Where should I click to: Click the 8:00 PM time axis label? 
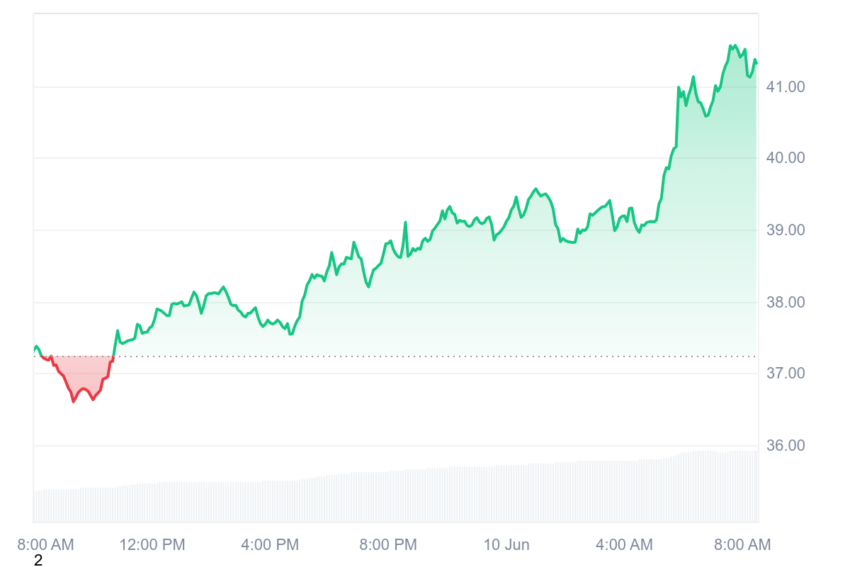388,544
